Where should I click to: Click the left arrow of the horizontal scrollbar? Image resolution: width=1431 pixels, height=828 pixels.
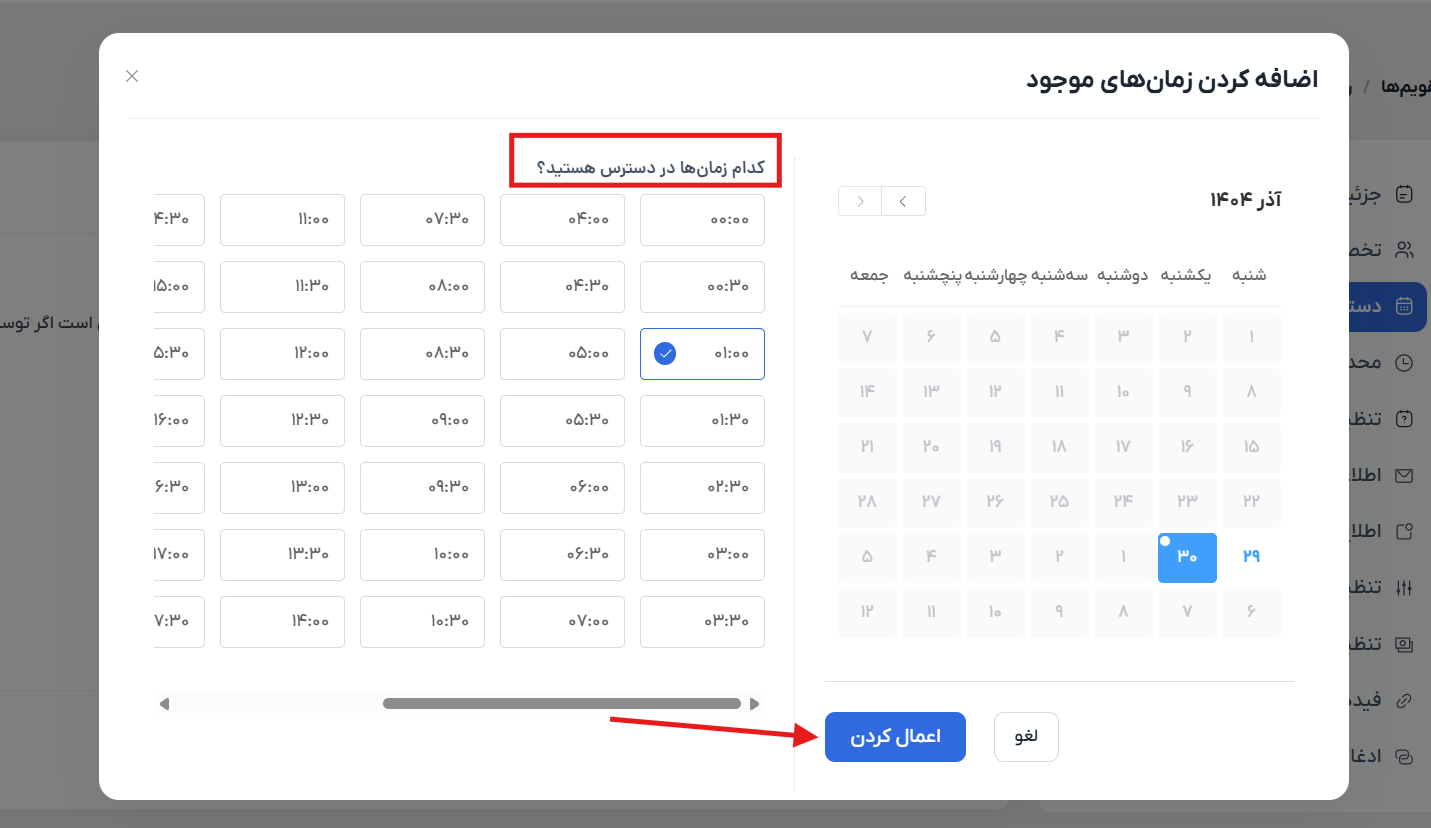(164, 704)
